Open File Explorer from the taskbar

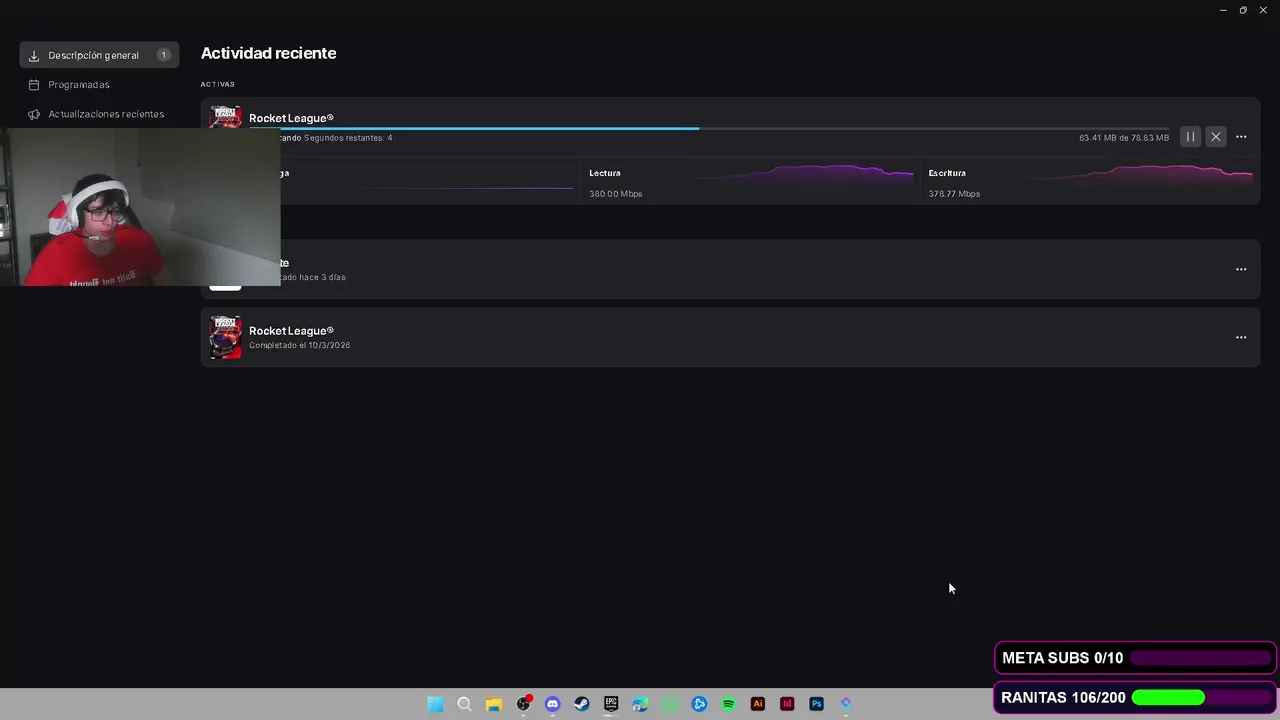493,704
